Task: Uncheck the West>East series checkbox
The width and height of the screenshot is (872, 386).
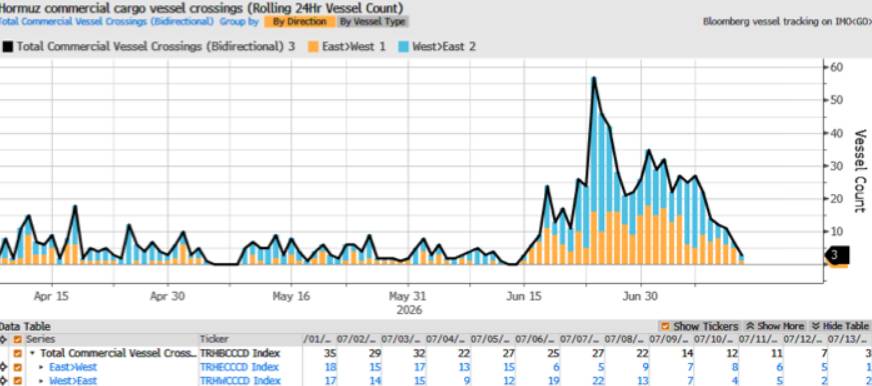Action: [x=18, y=380]
